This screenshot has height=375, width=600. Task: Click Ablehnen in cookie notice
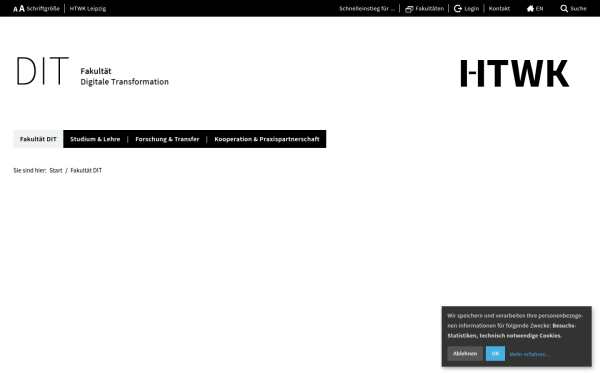click(x=465, y=354)
